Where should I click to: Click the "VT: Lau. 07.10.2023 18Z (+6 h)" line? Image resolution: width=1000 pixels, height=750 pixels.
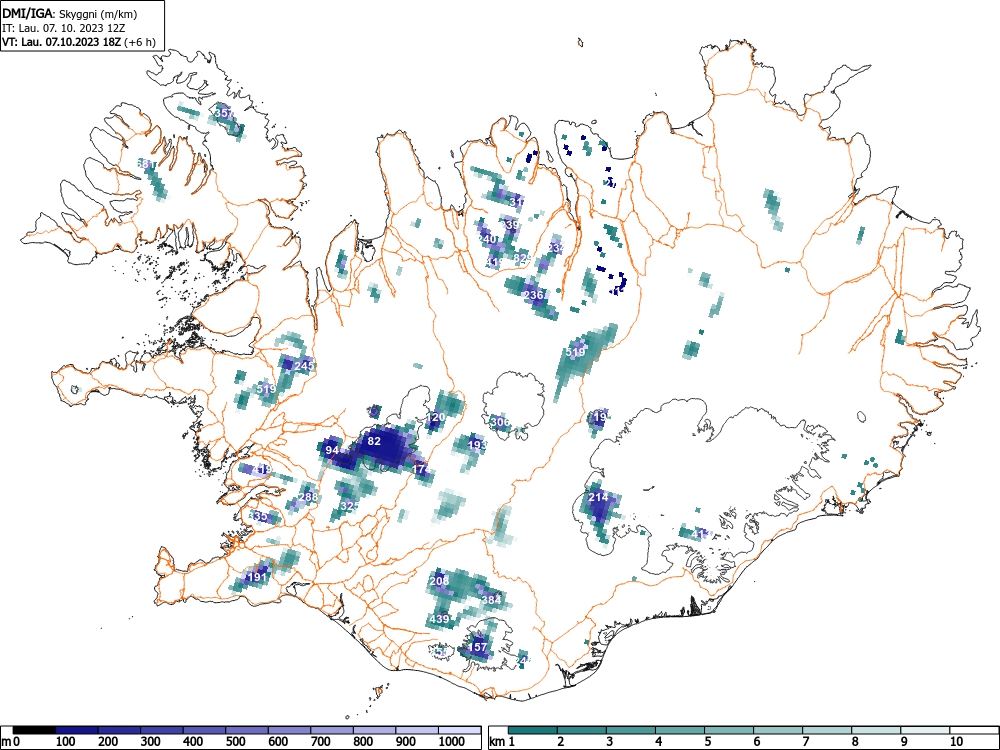[78, 42]
